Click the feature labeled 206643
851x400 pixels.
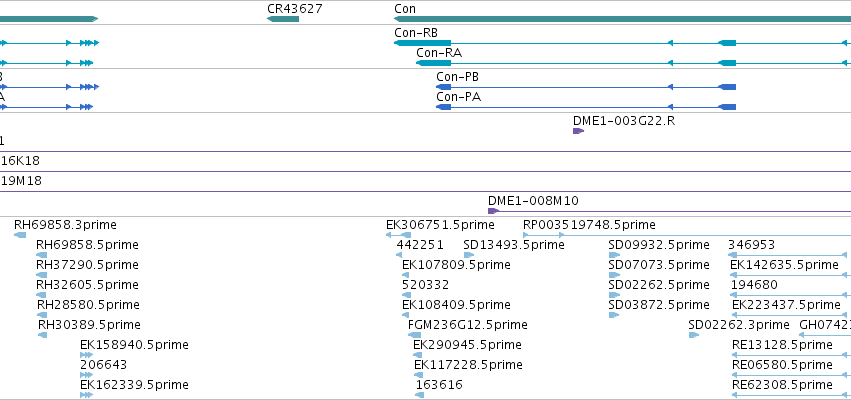pyautogui.click(x=86, y=375)
